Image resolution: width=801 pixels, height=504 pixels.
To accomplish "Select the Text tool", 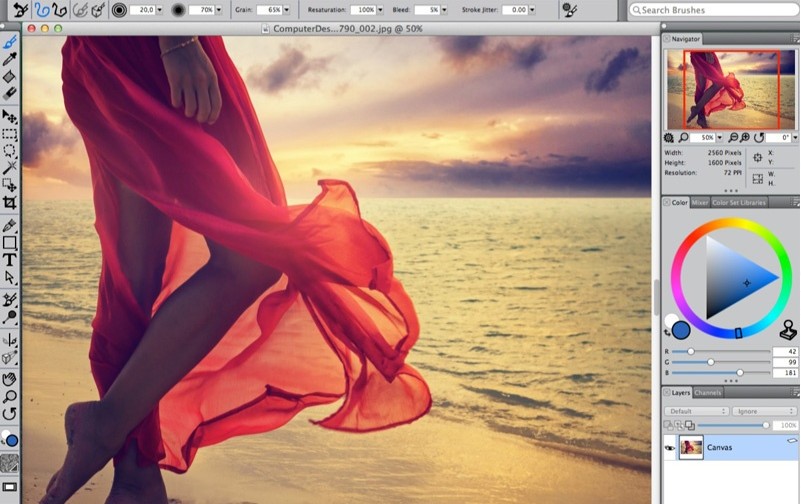I will tap(10, 260).
